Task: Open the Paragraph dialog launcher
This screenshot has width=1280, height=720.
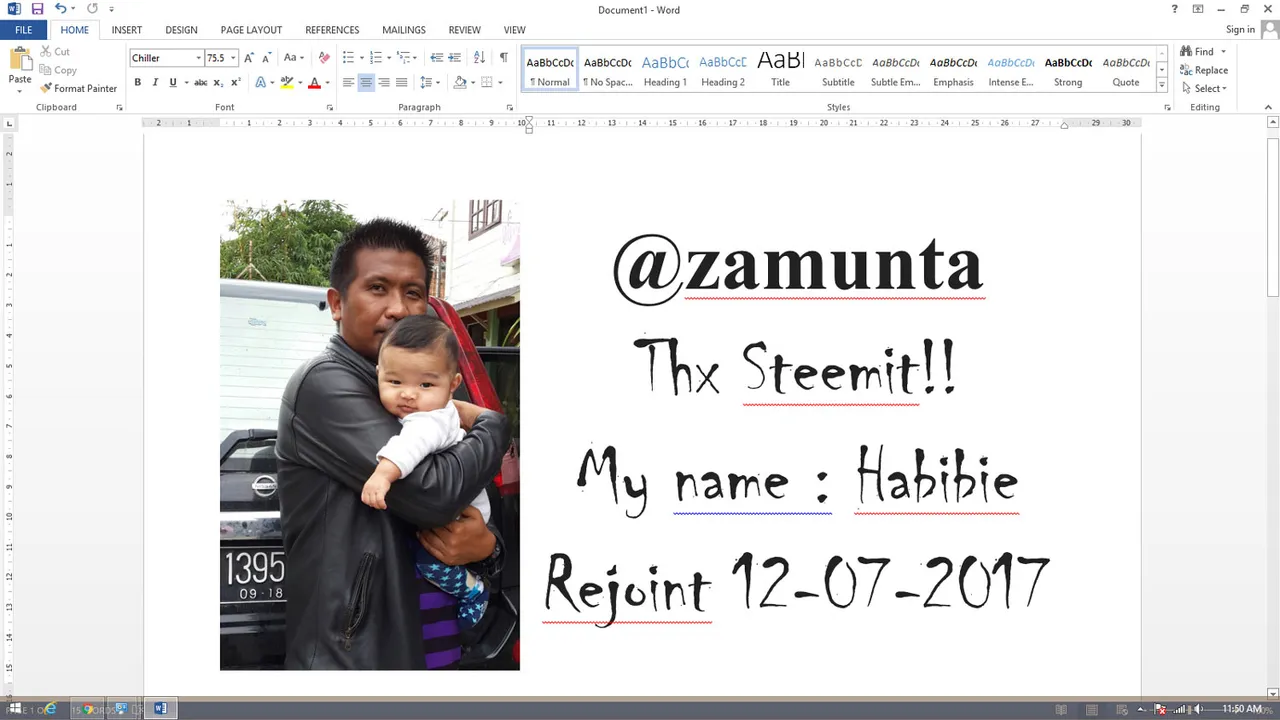Action: tap(509, 108)
